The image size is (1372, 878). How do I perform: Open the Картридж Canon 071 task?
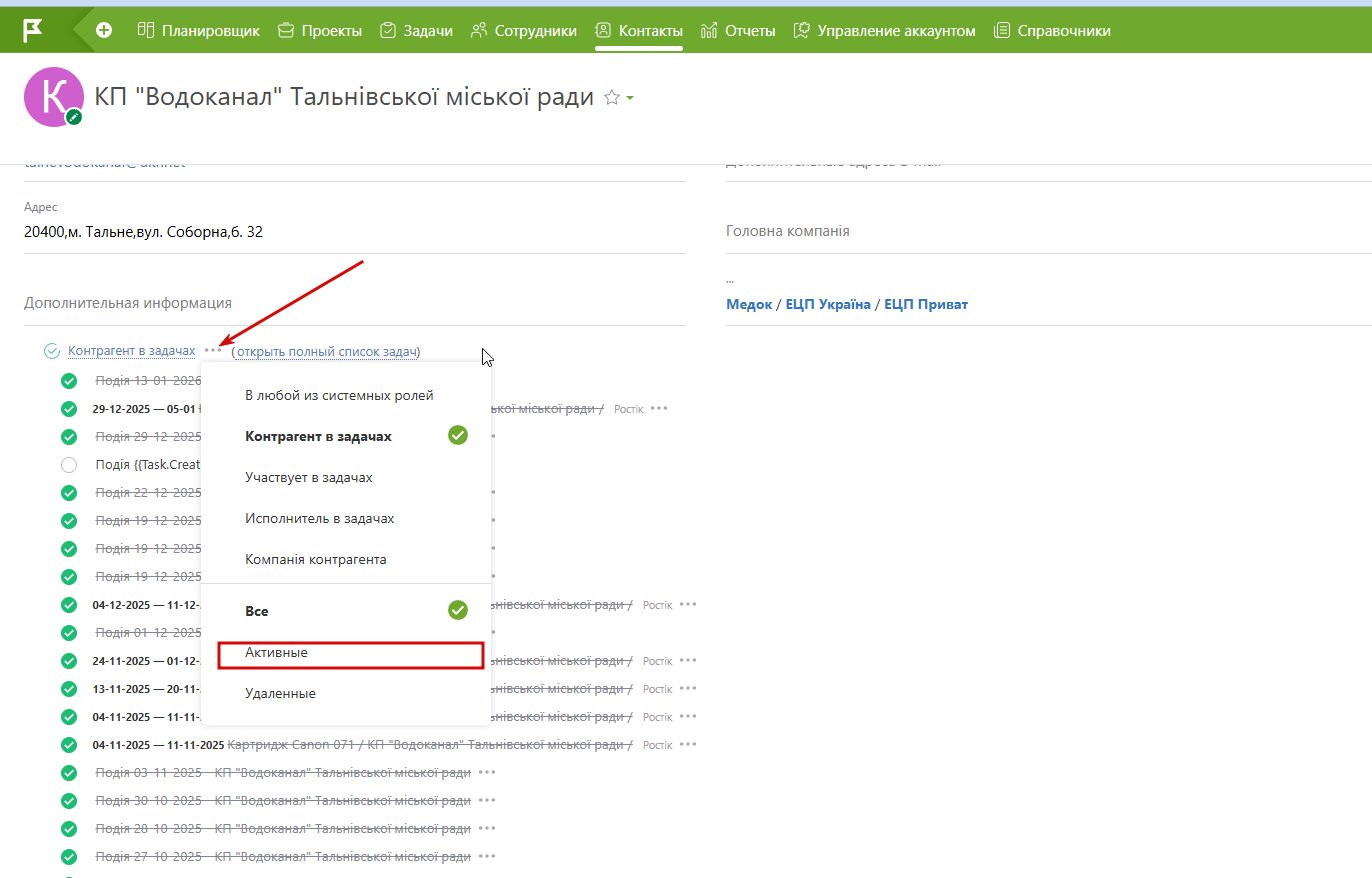tap(430, 745)
